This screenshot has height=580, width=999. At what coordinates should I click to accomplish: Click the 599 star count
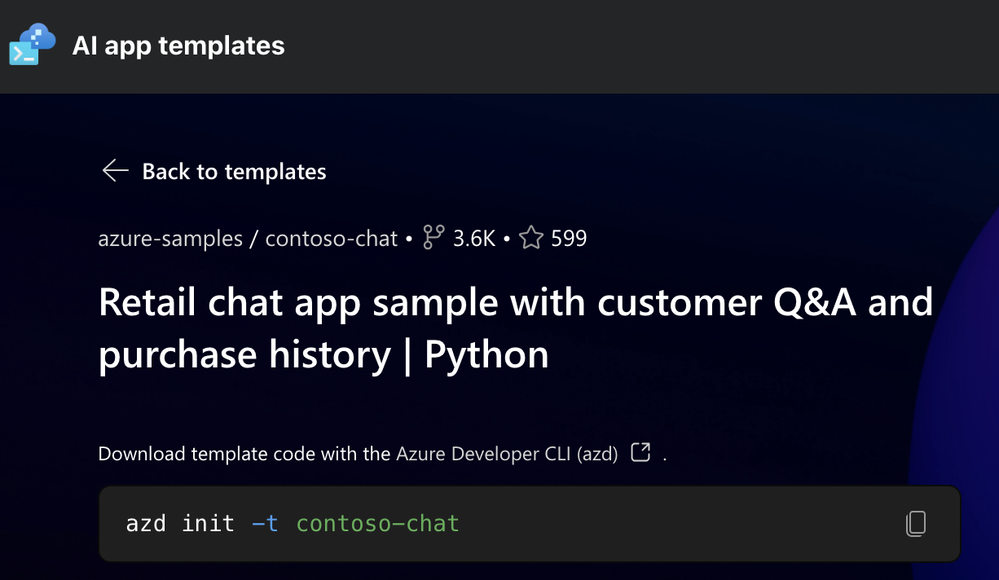tap(568, 239)
